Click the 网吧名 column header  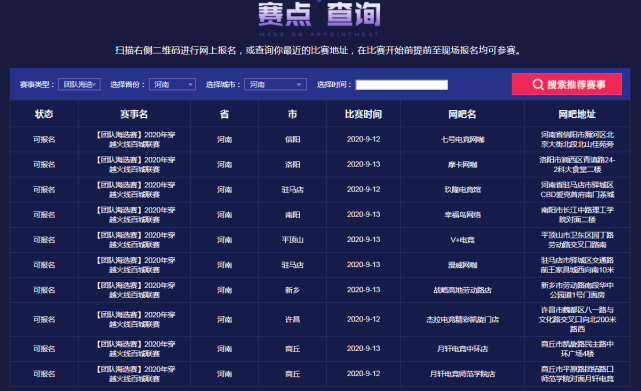click(462, 114)
